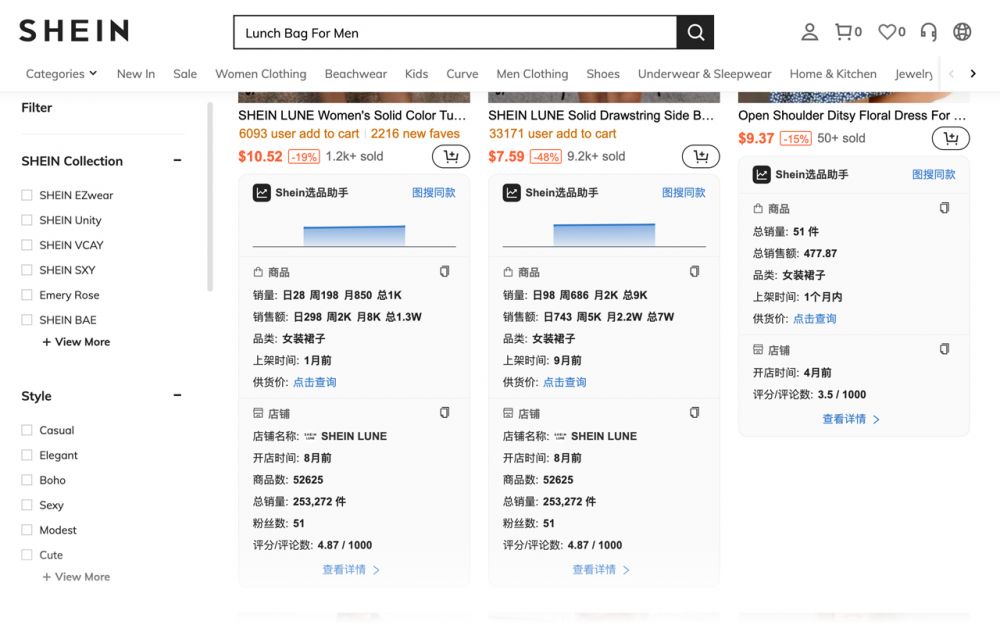The width and height of the screenshot is (1000, 625).
Task: Expand View More under Style
Action: [x=76, y=577]
